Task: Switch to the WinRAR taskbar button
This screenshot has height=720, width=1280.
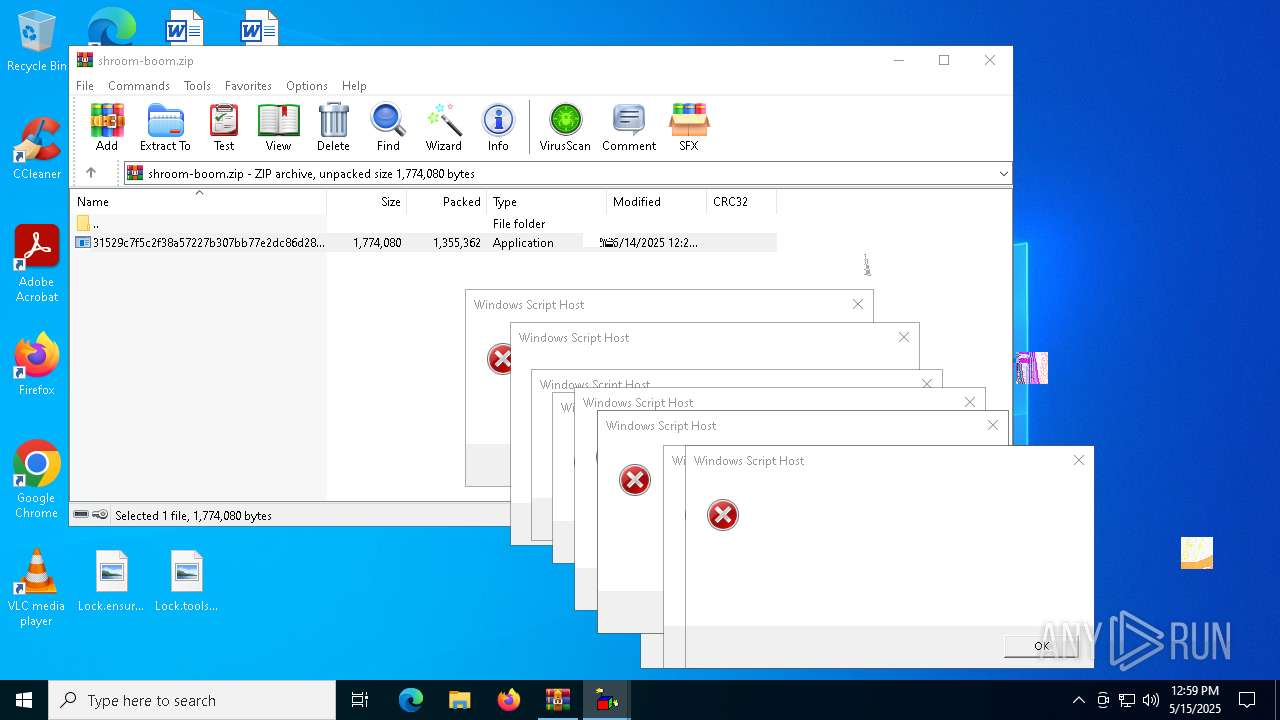Action: pyautogui.click(x=557, y=700)
